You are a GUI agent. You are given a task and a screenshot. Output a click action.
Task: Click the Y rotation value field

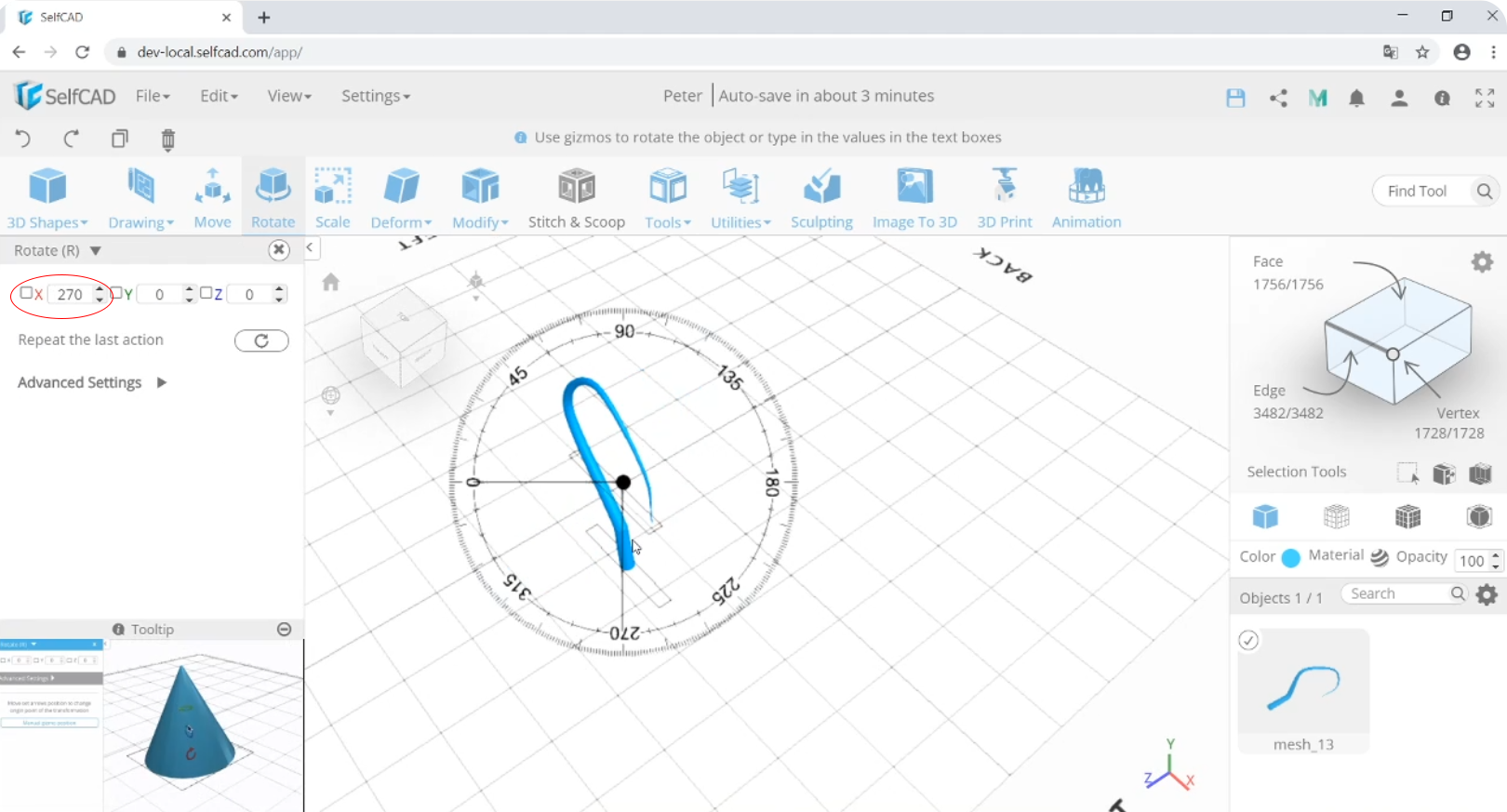tap(160, 294)
